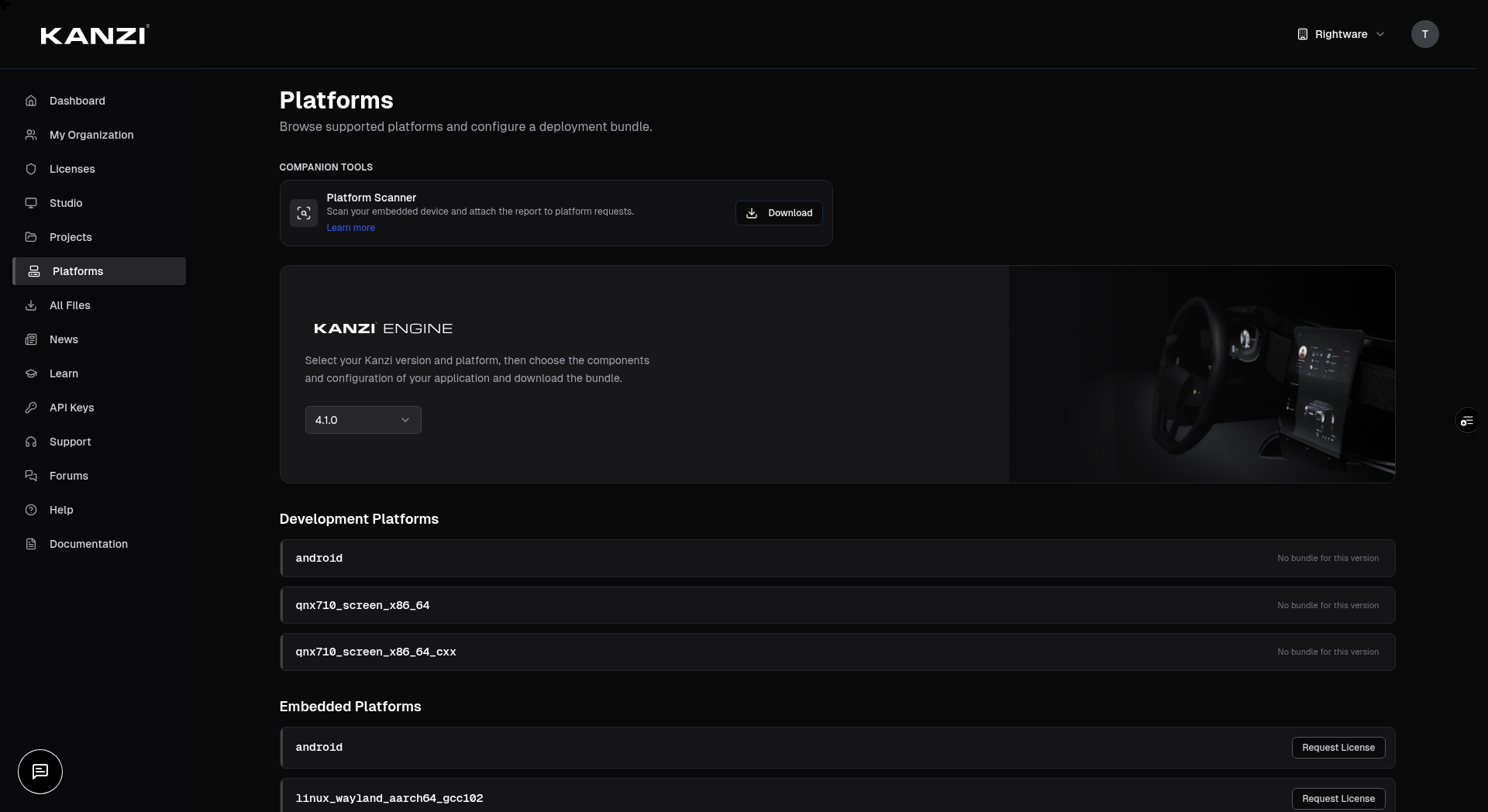Image resolution: width=1488 pixels, height=812 pixels.
Task: Select the qnx710_screen_x86_64 platform row
Action: click(x=837, y=605)
